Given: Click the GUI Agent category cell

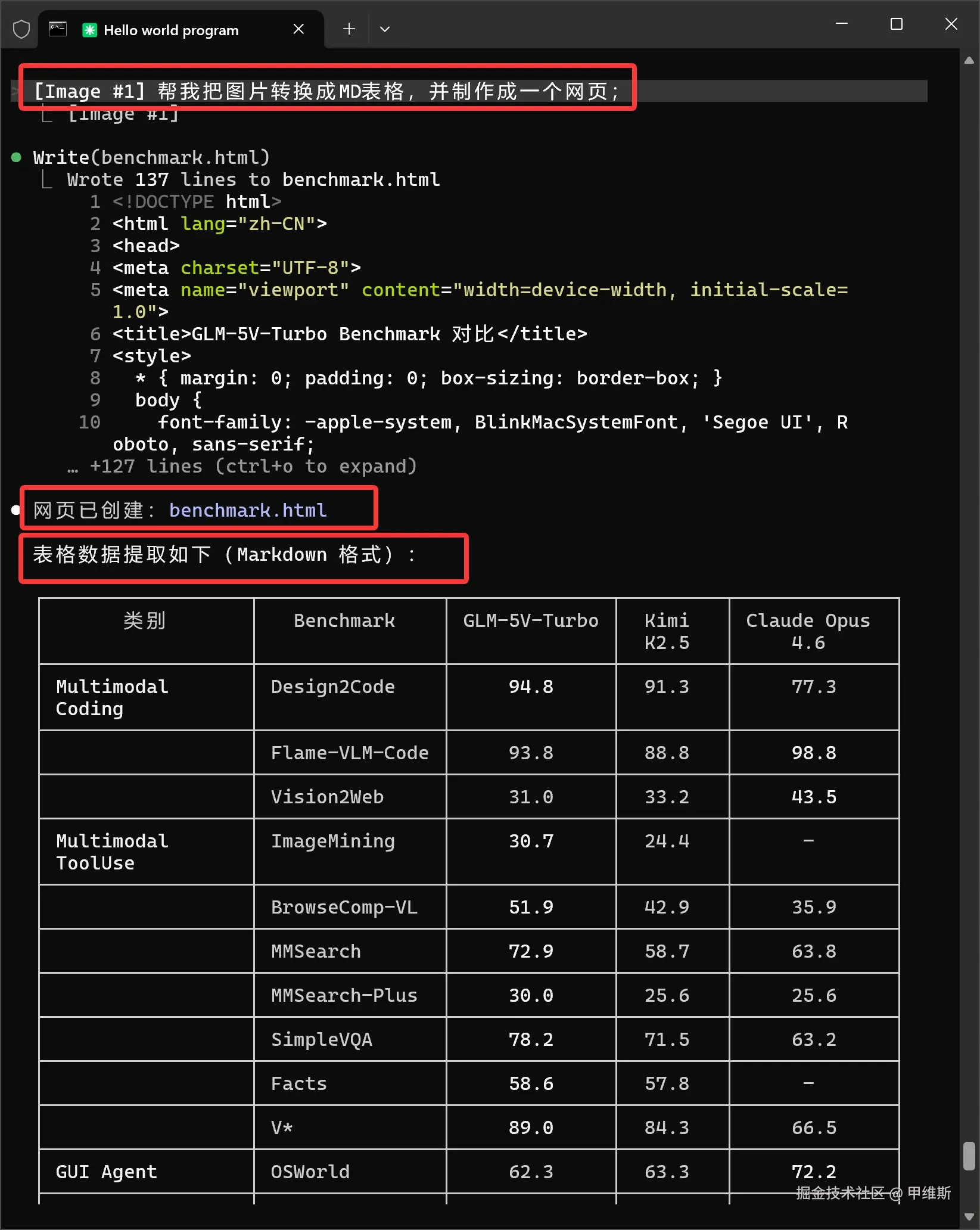Looking at the screenshot, I should 146,1172.
